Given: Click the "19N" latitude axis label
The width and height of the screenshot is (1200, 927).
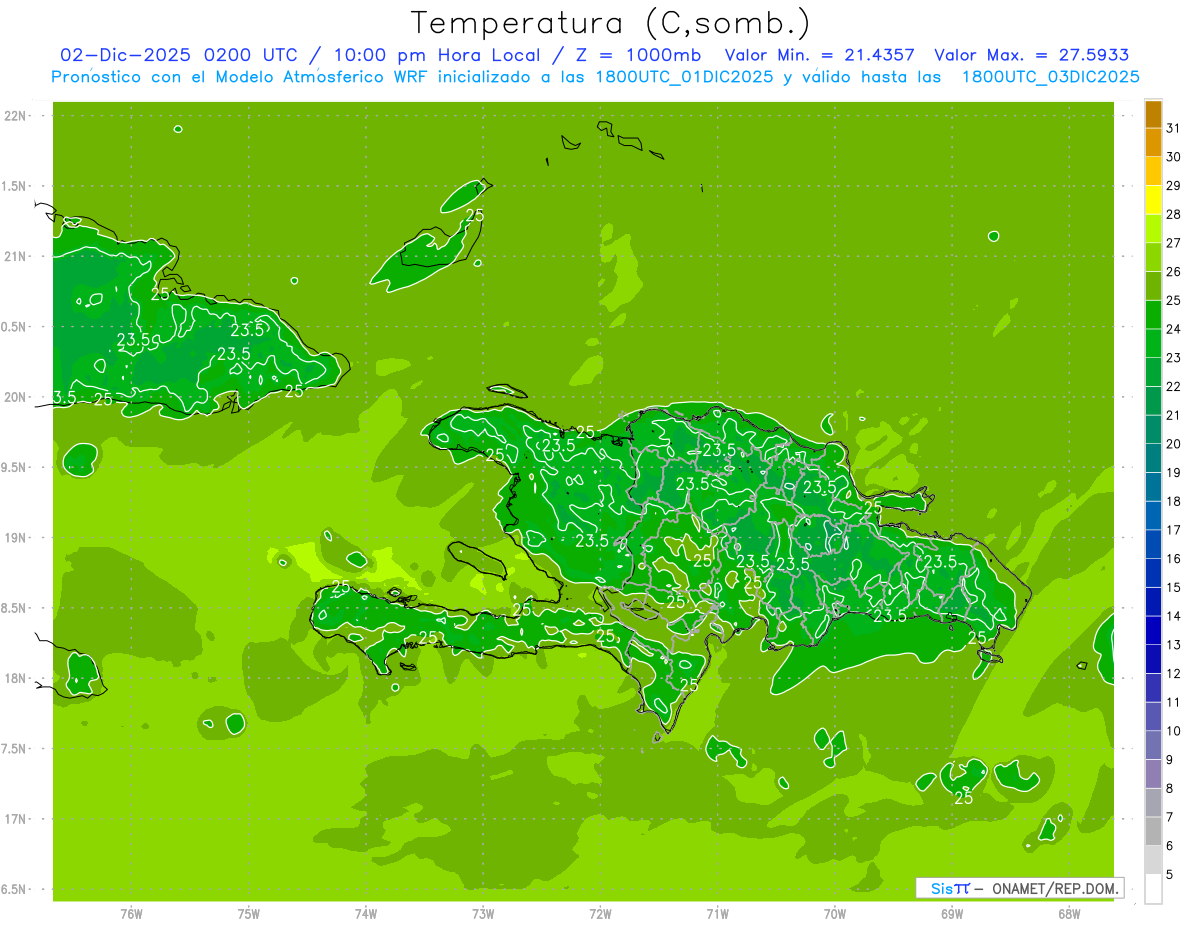Looking at the screenshot, I should click(17, 538).
